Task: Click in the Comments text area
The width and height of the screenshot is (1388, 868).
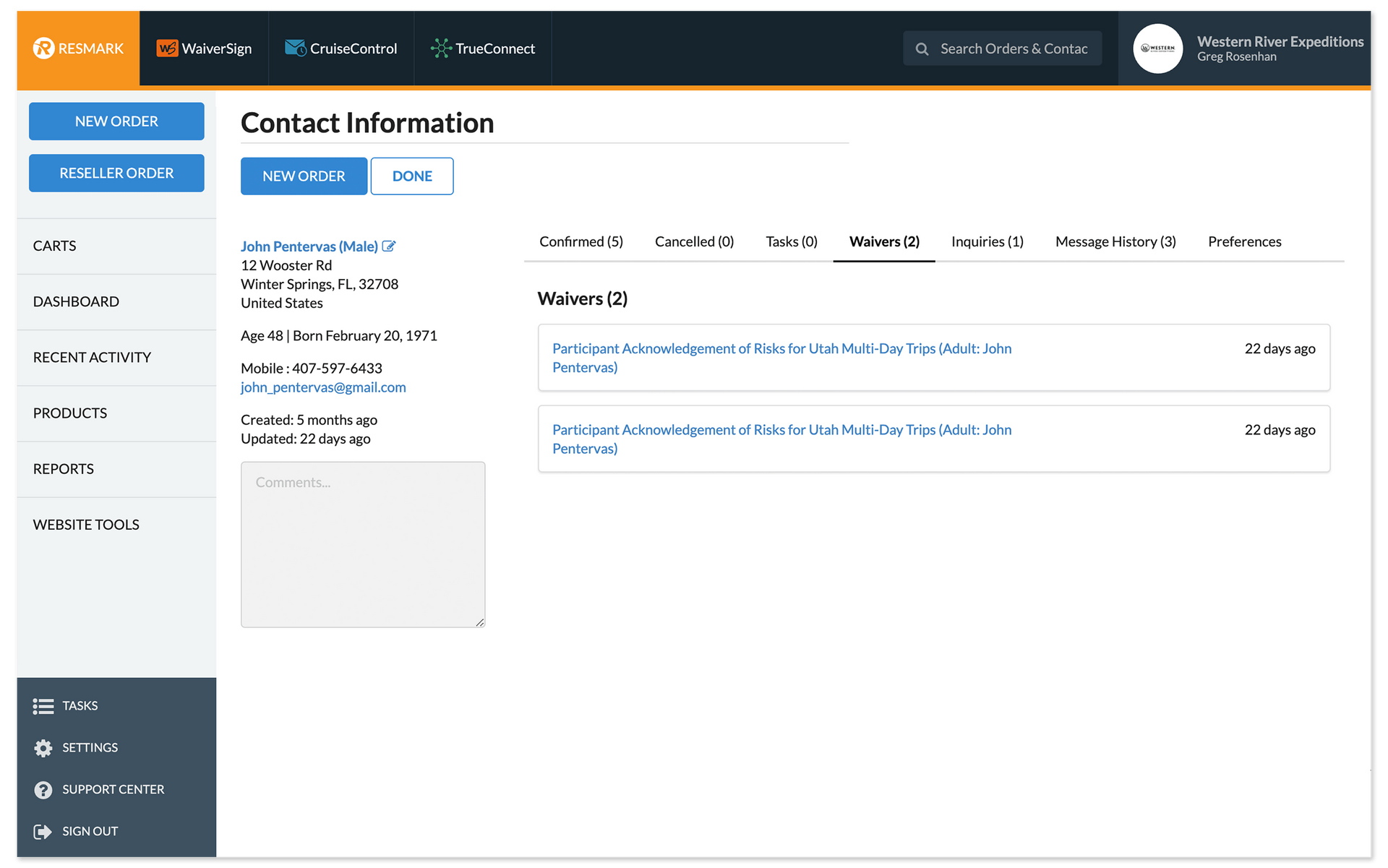Action: click(x=363, y=544)
